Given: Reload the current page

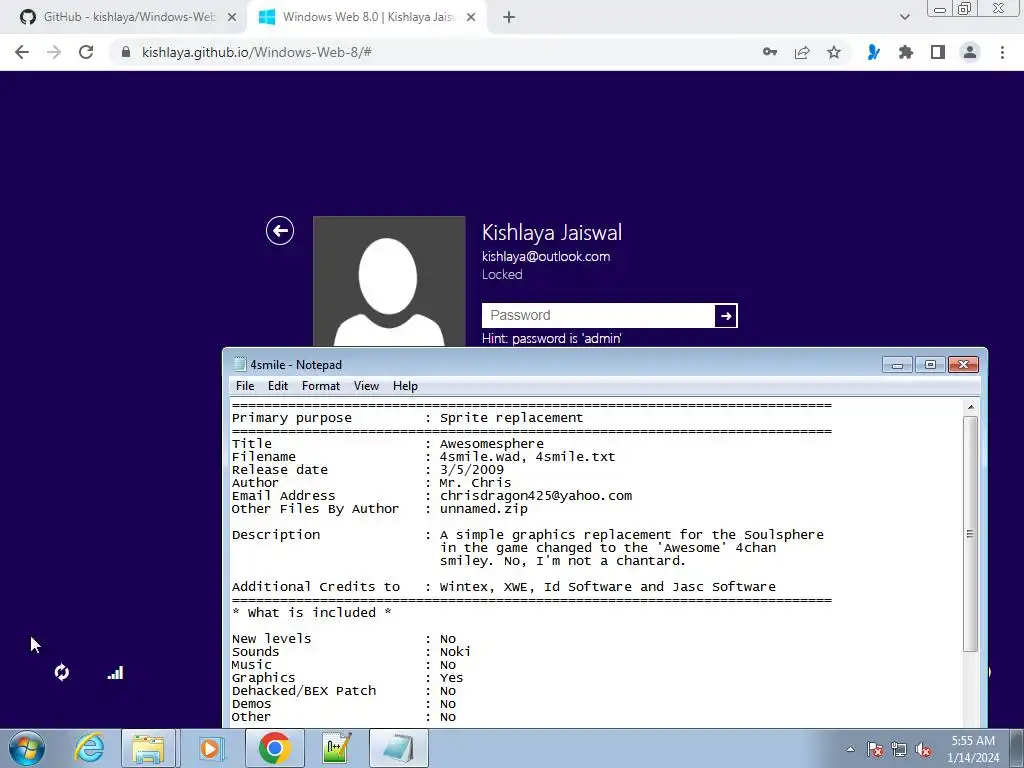Looking at the screenshot, I should (x=86, y=52).
